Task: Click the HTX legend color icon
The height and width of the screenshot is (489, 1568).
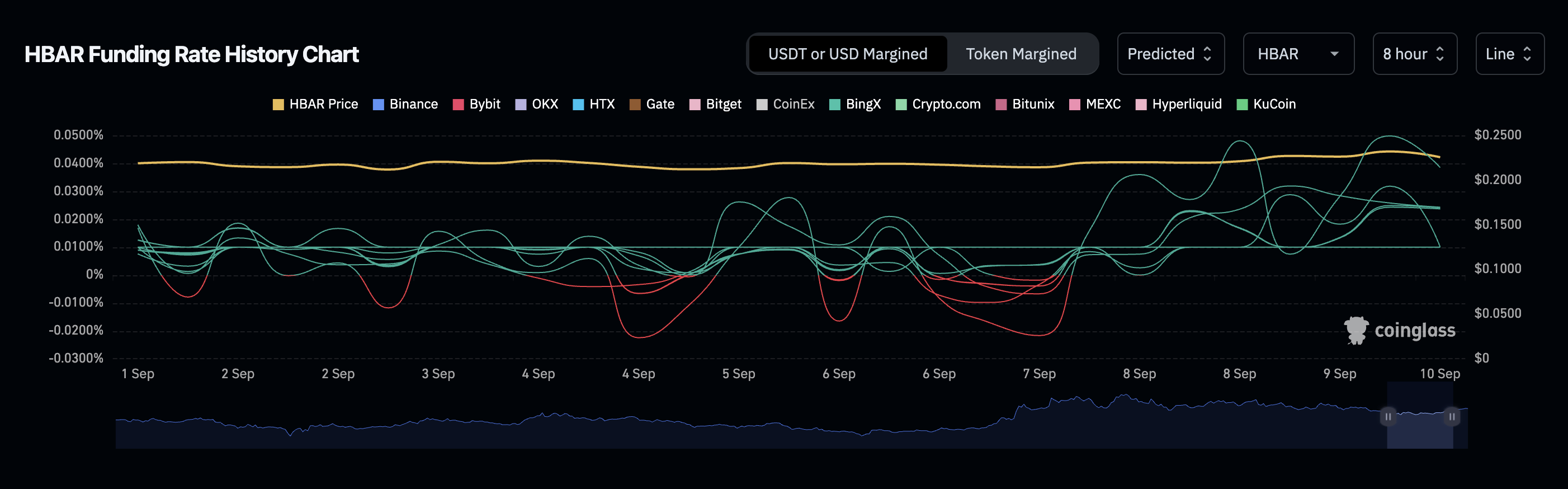Action: coord(578,105)
